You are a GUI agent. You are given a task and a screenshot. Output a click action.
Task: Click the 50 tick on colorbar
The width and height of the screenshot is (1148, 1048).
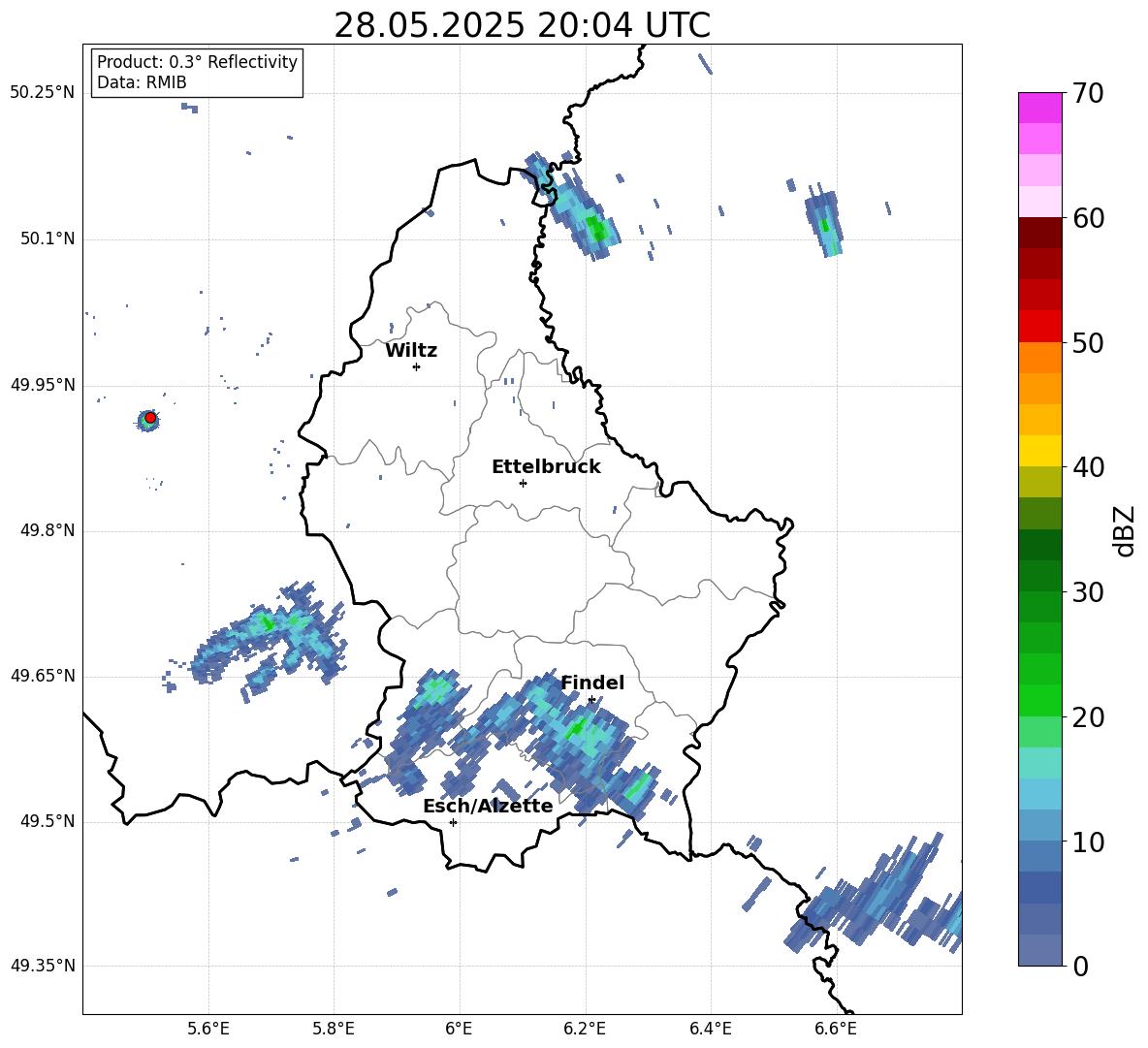click(x=1087, y=343)
